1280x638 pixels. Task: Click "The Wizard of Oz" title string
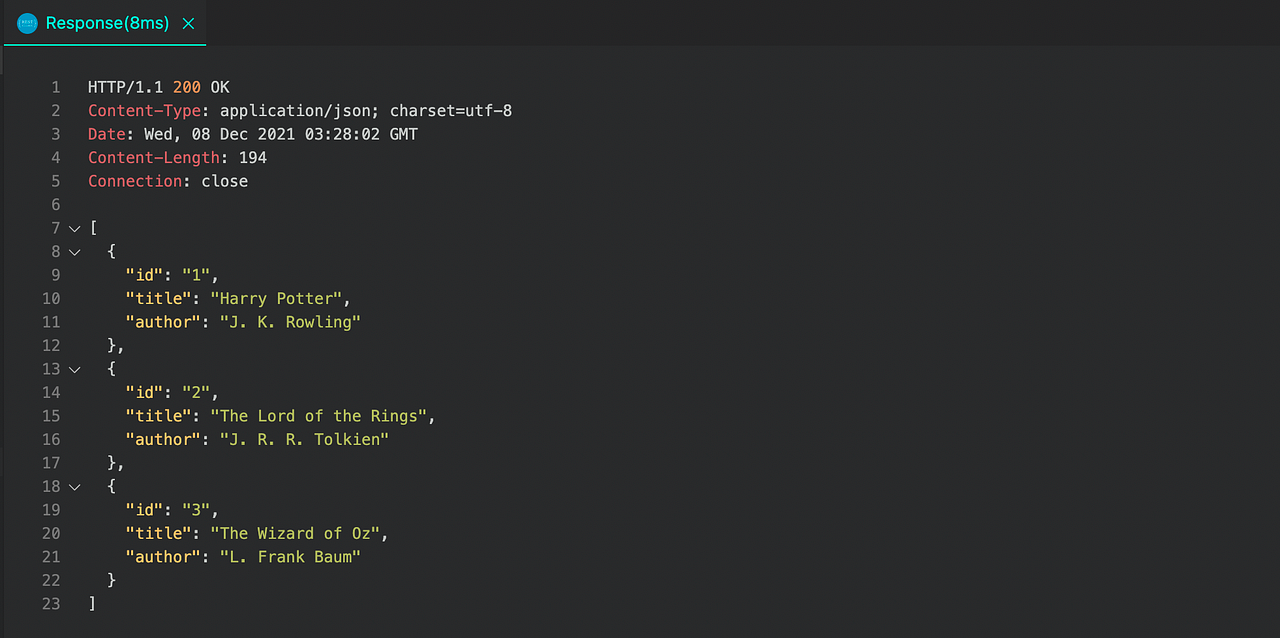point(296,533)
